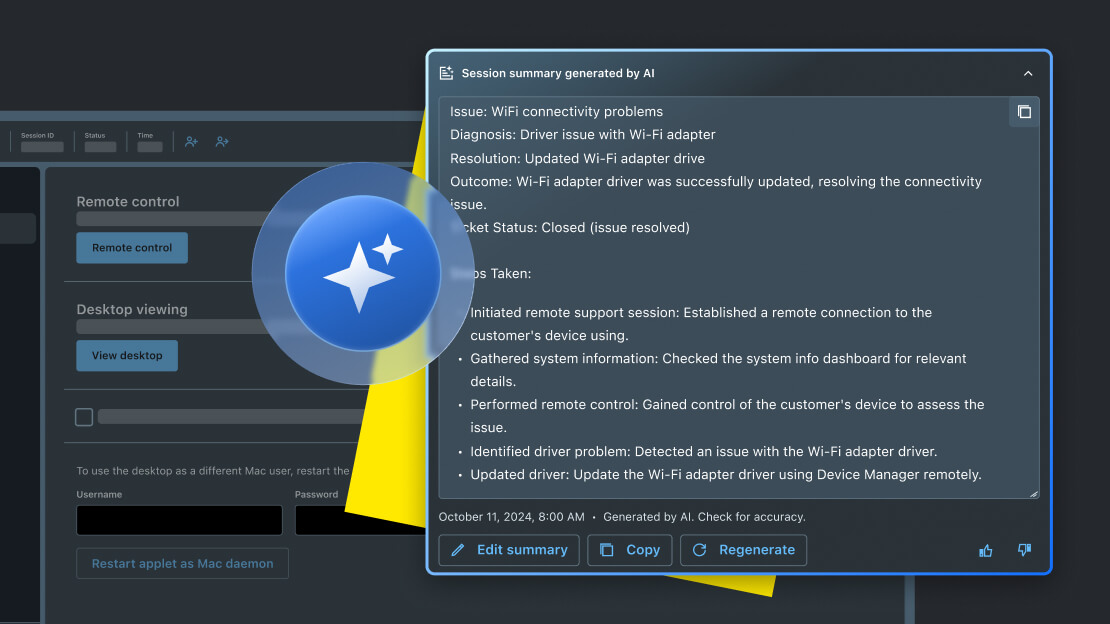
Task: Click the AI summary document icon in header
Action: [x=446, y=73]
